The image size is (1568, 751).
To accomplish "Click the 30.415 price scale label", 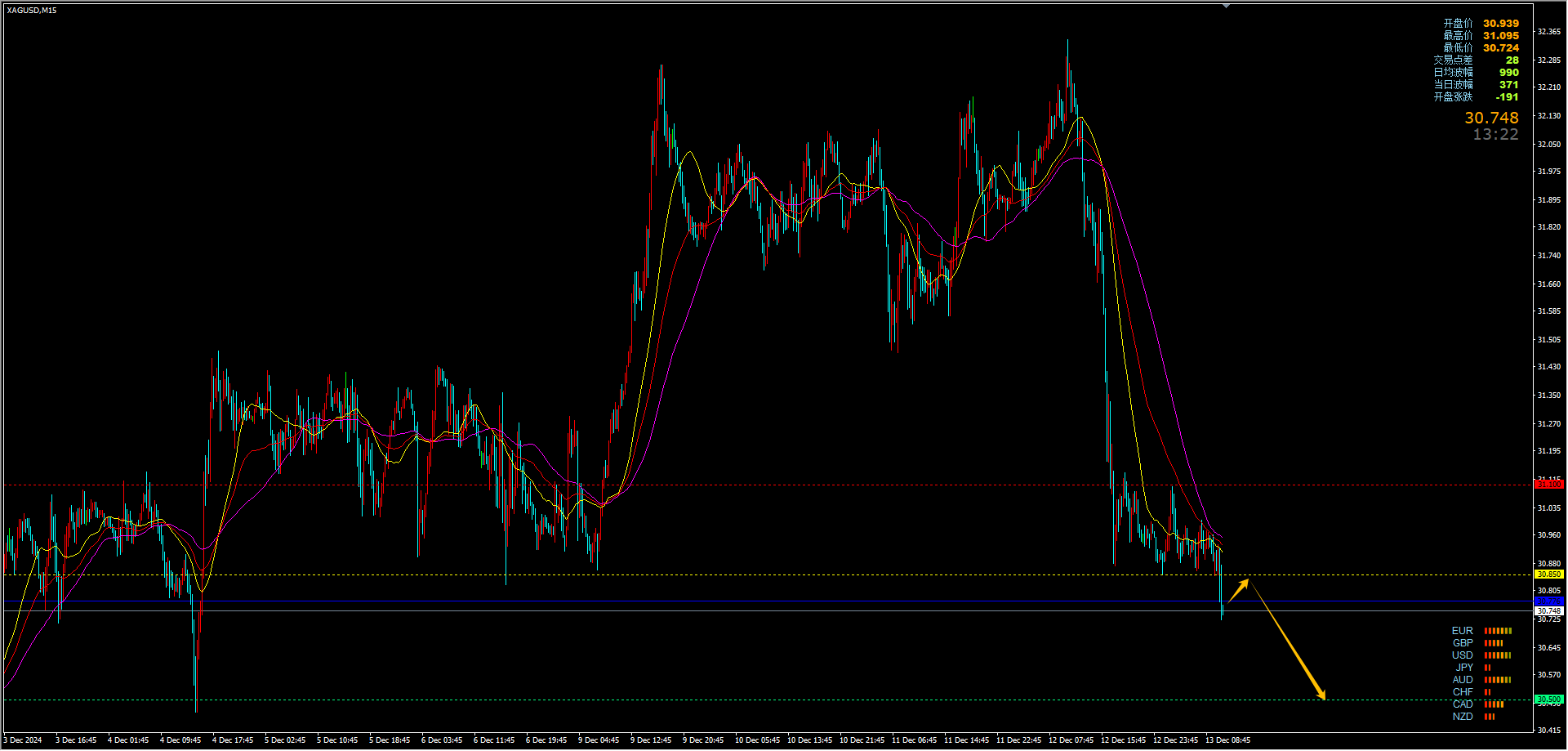I will (x=1549, y=731).
